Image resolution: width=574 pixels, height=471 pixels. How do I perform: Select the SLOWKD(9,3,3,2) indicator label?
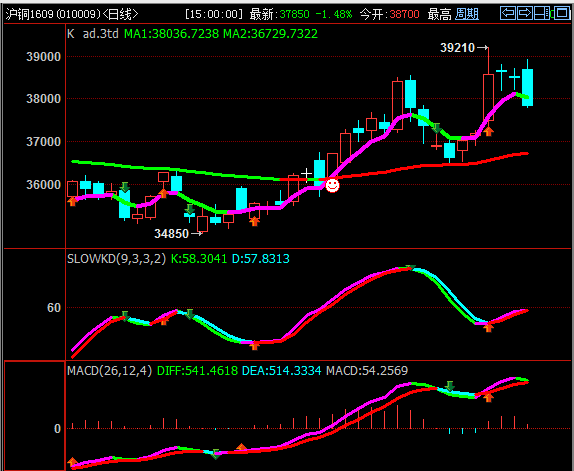116,259
